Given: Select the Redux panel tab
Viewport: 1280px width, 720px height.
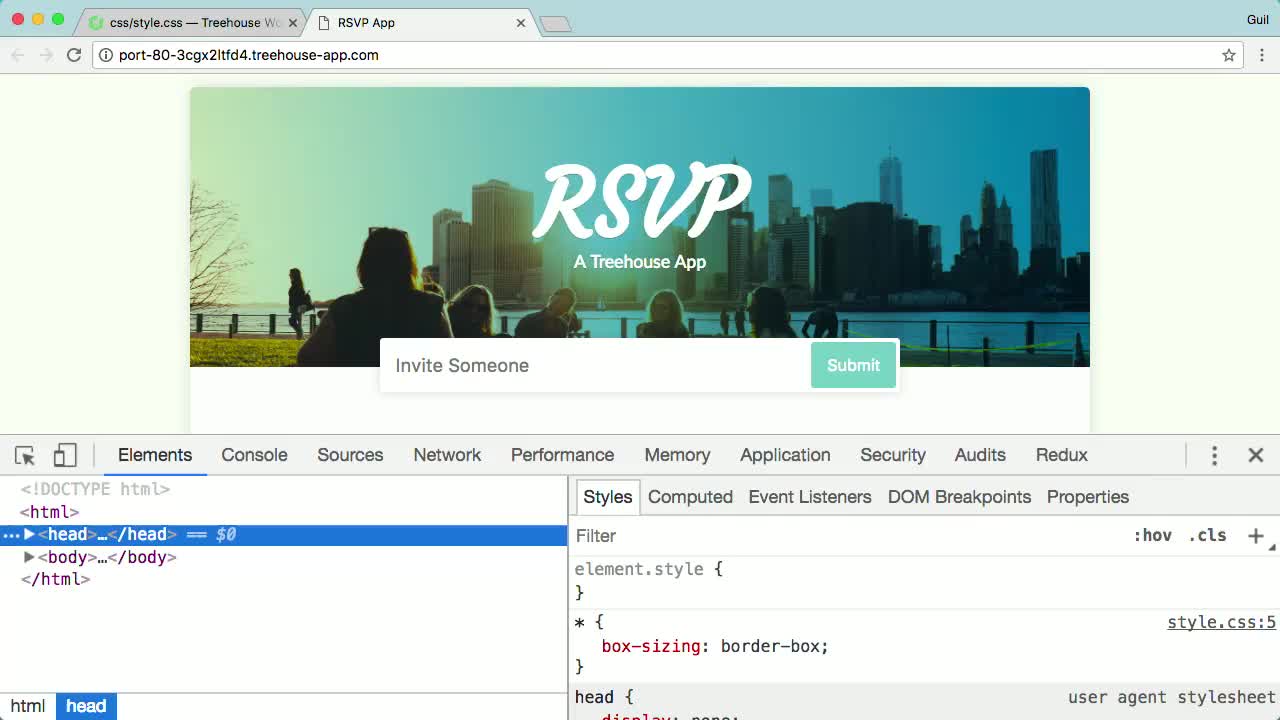Looking at the screenshot, I should (1061, 455).
